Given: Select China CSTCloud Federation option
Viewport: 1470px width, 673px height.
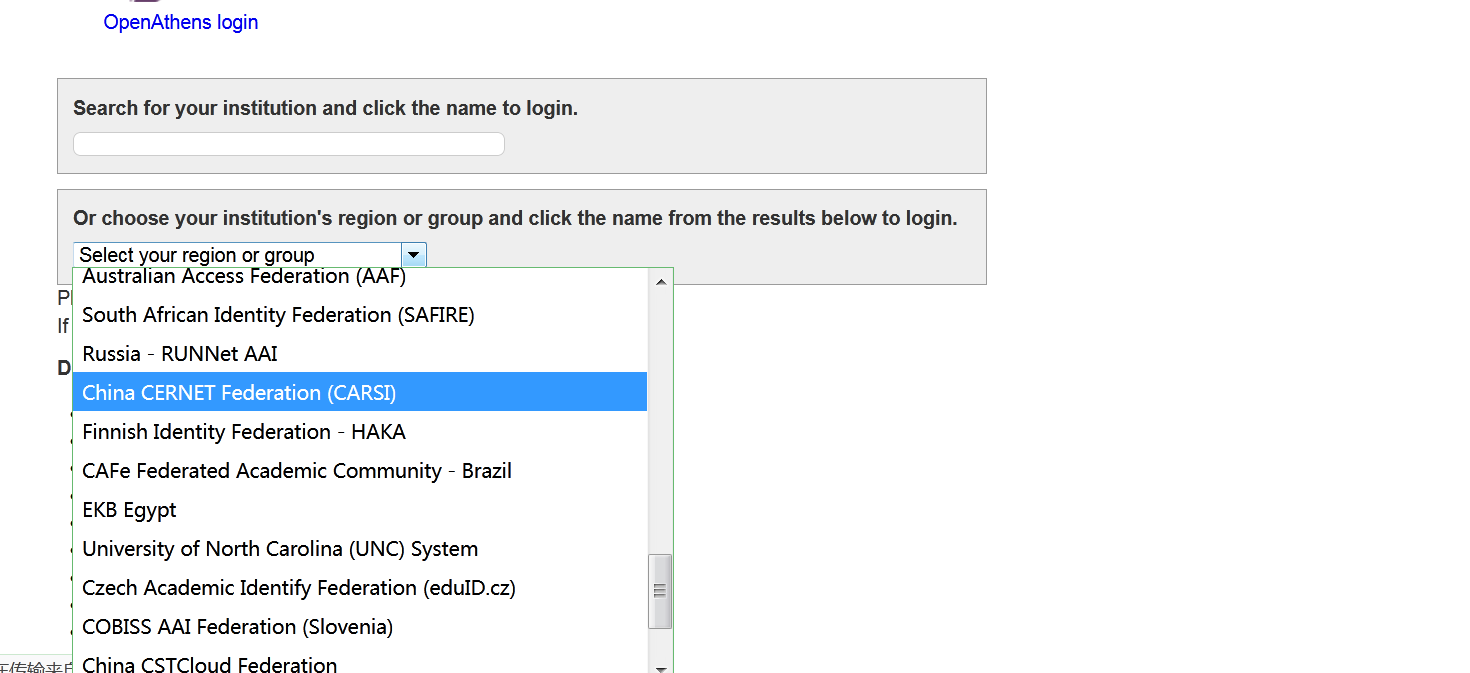Looking at the screenshot, I should click(210, 663).
